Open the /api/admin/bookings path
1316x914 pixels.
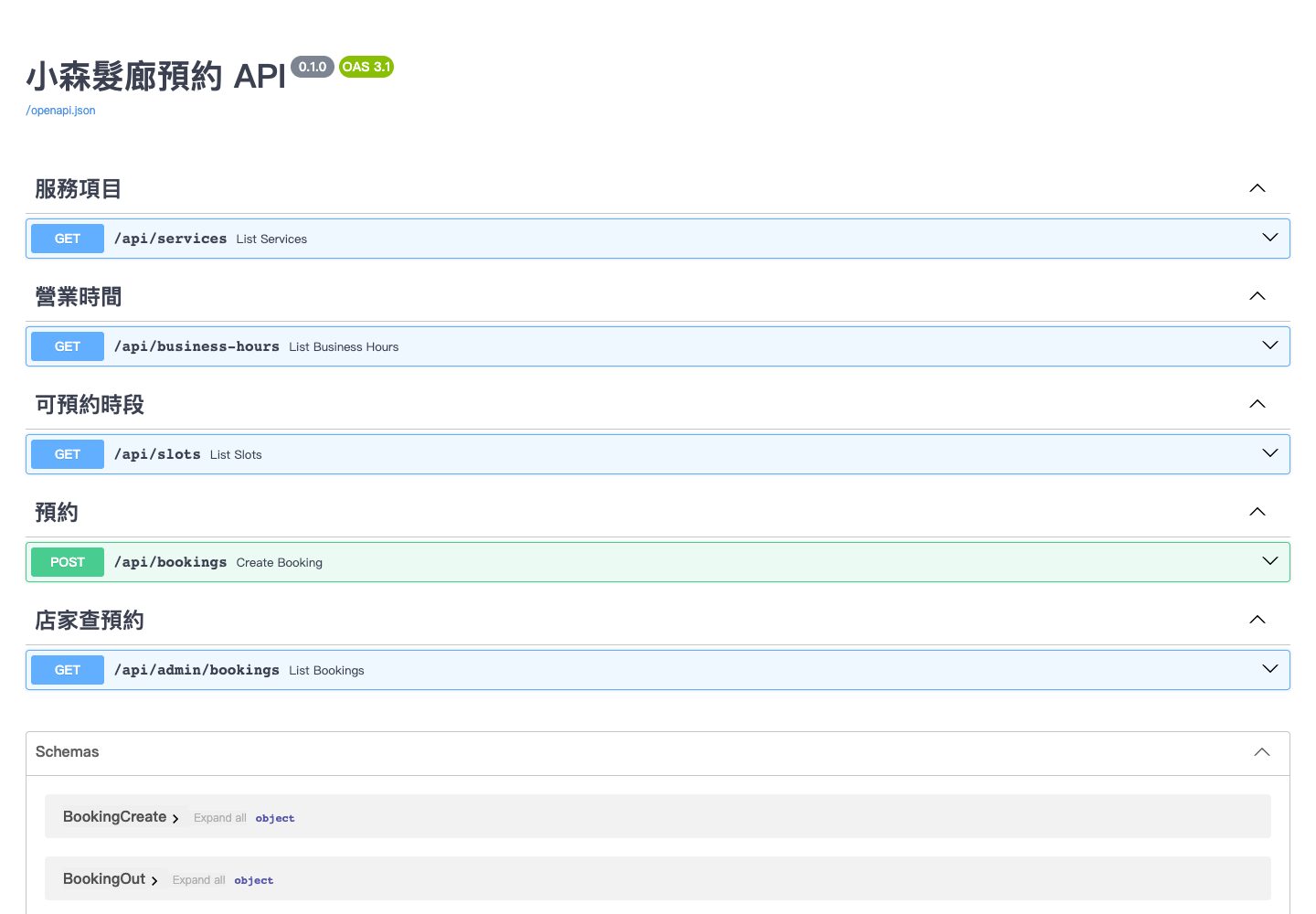[x=196, y=670]
